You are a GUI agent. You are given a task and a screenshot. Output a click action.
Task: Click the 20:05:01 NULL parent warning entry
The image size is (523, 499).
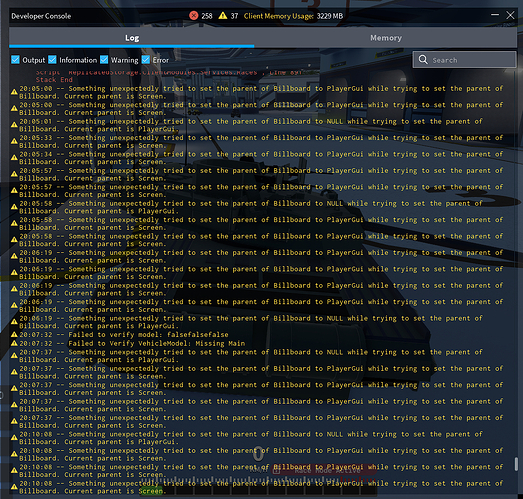[x=251, y=125]
